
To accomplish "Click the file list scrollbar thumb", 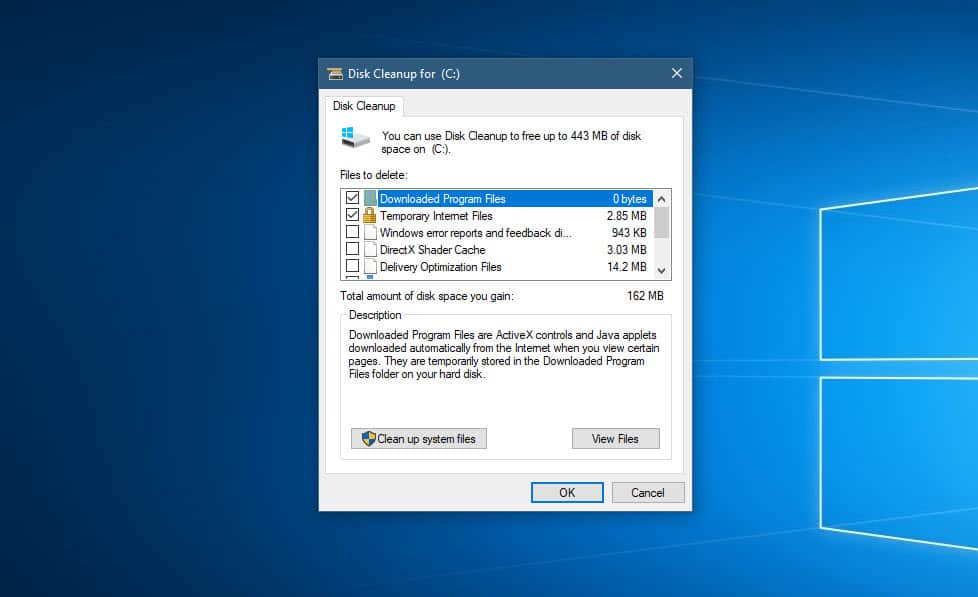I will [662, 223].
